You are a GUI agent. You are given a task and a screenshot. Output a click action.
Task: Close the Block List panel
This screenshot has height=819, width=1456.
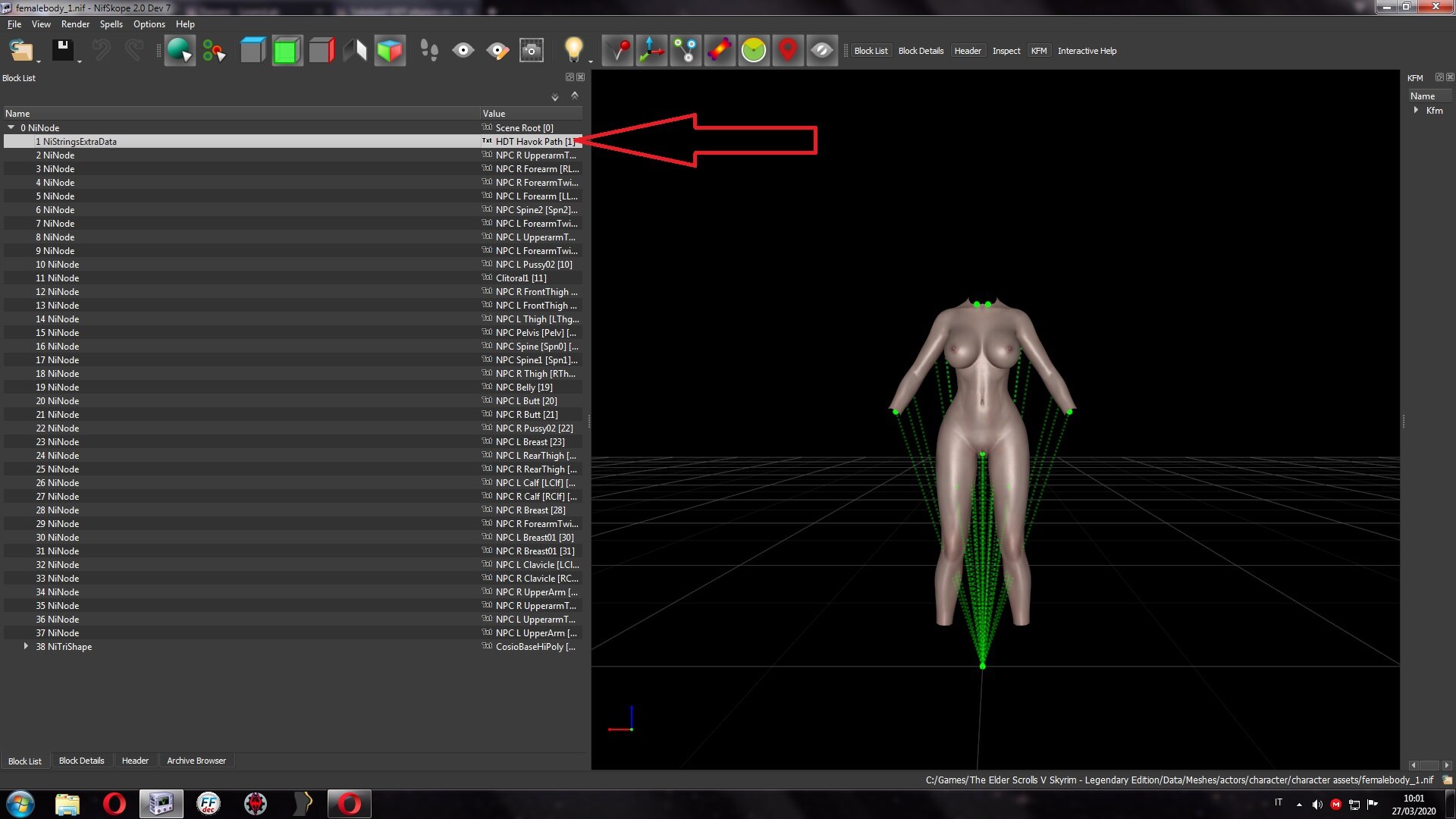[x=580, y=77]
